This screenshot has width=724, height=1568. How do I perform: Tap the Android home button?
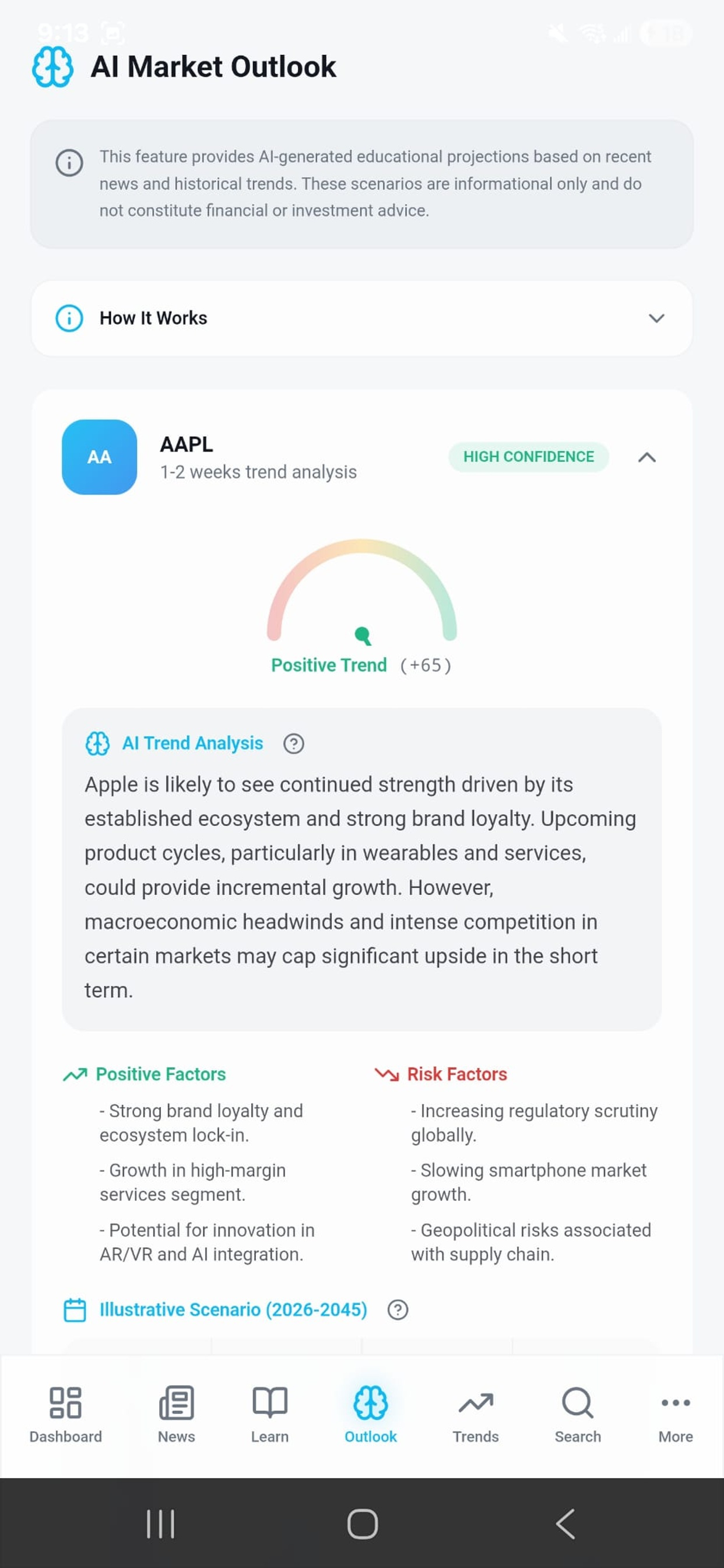pos(362,1524)
